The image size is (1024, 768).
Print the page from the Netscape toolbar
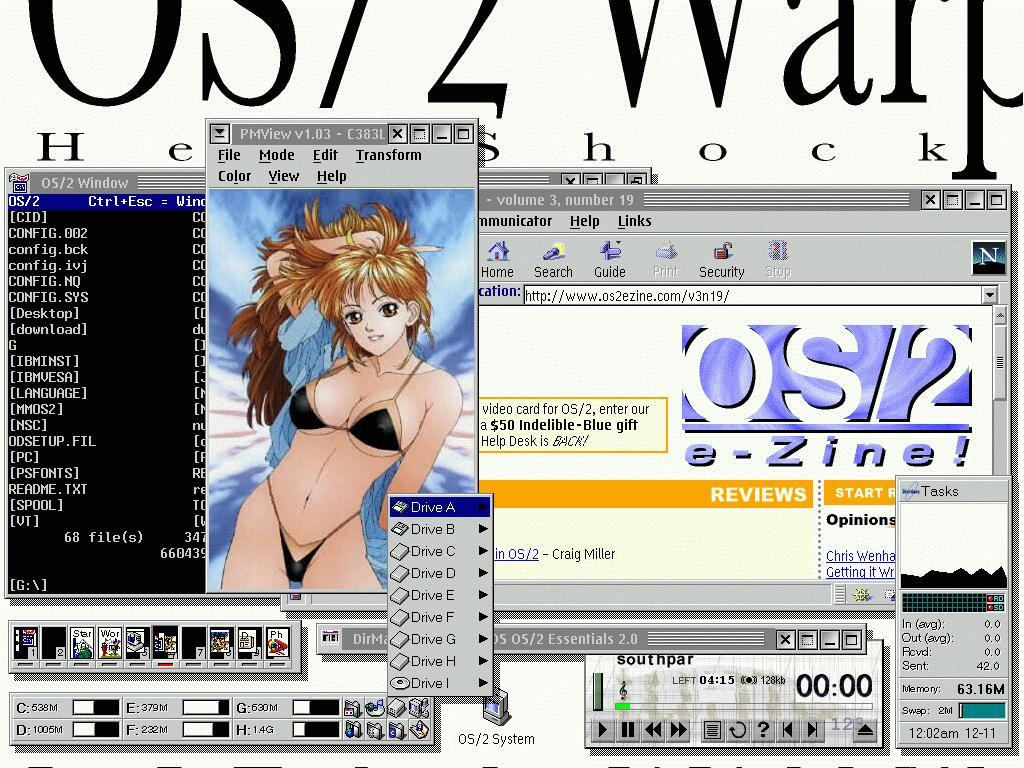point(665,260)
